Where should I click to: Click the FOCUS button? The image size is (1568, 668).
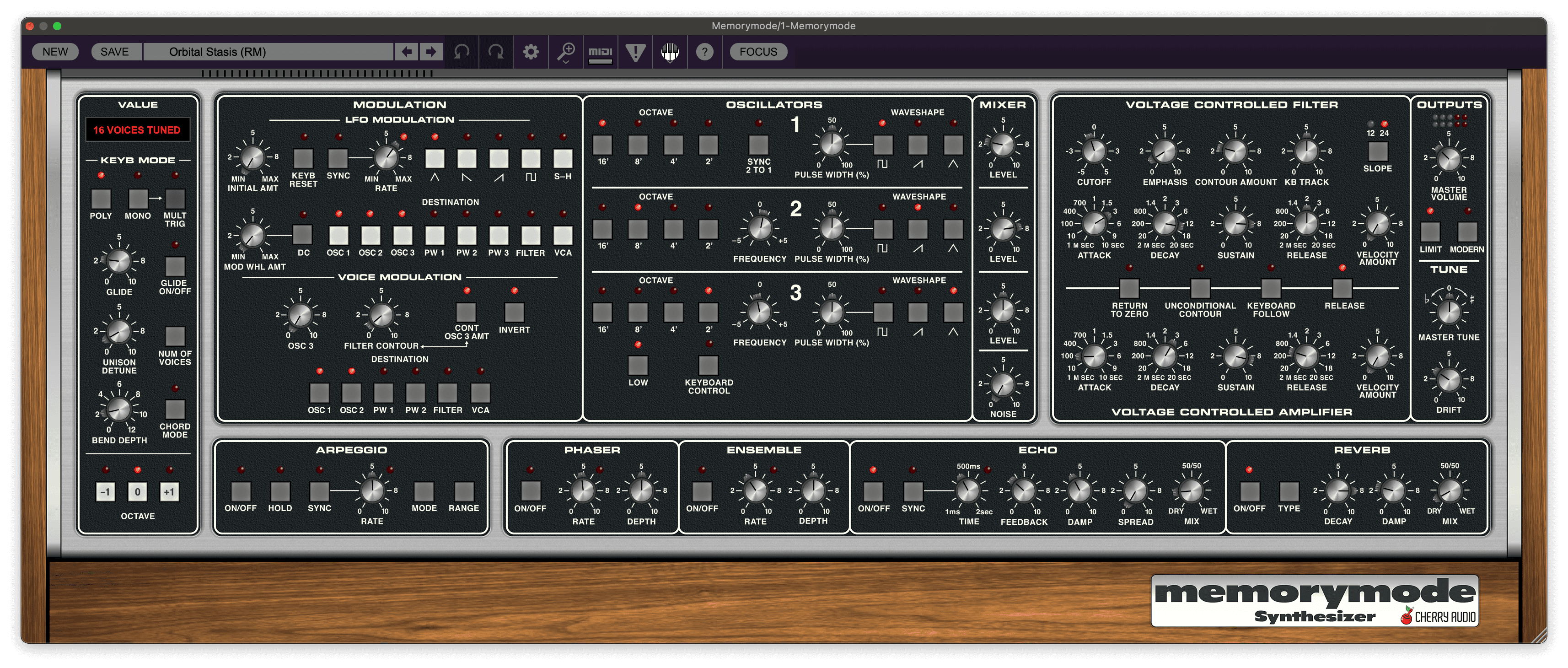(x=758, y=52)
